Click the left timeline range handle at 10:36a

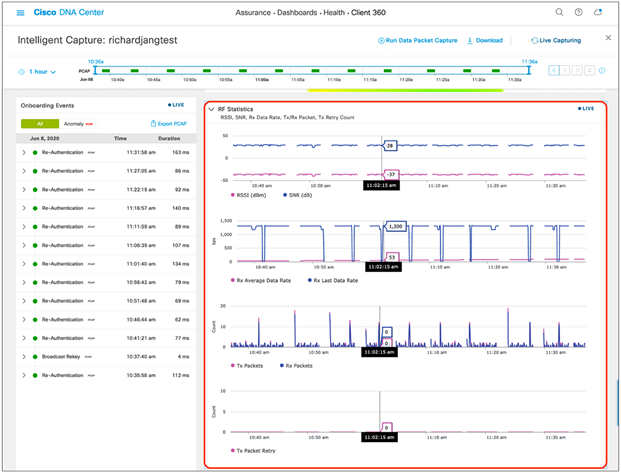(x=95, y=71)
